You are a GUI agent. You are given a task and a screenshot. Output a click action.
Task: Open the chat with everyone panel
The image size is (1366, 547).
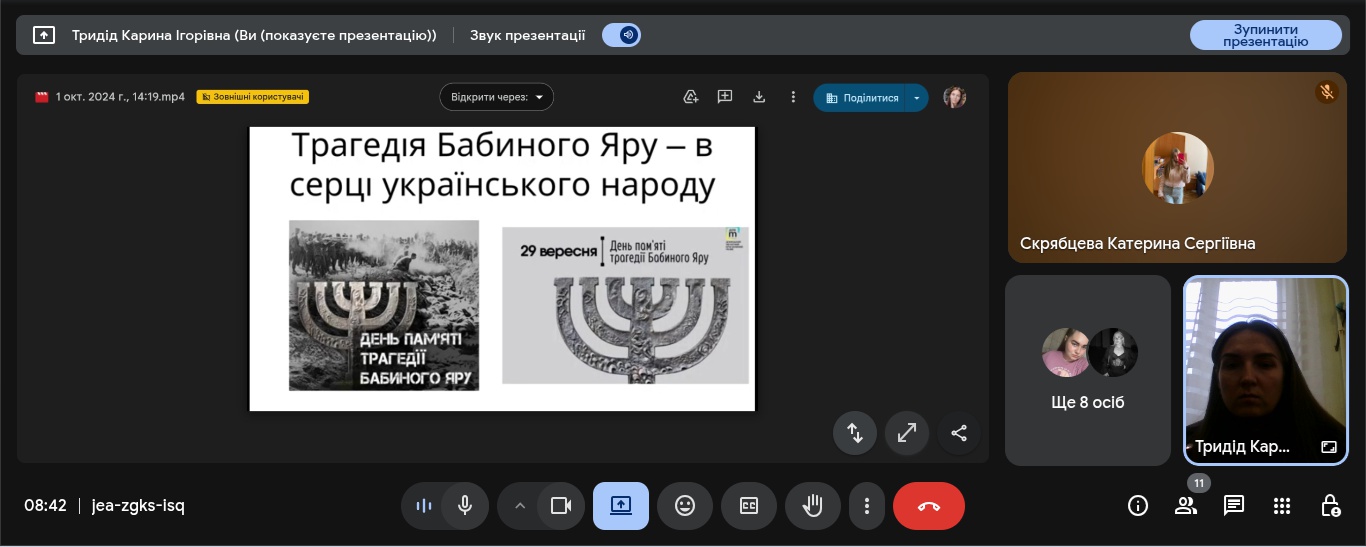(1234, 505)
